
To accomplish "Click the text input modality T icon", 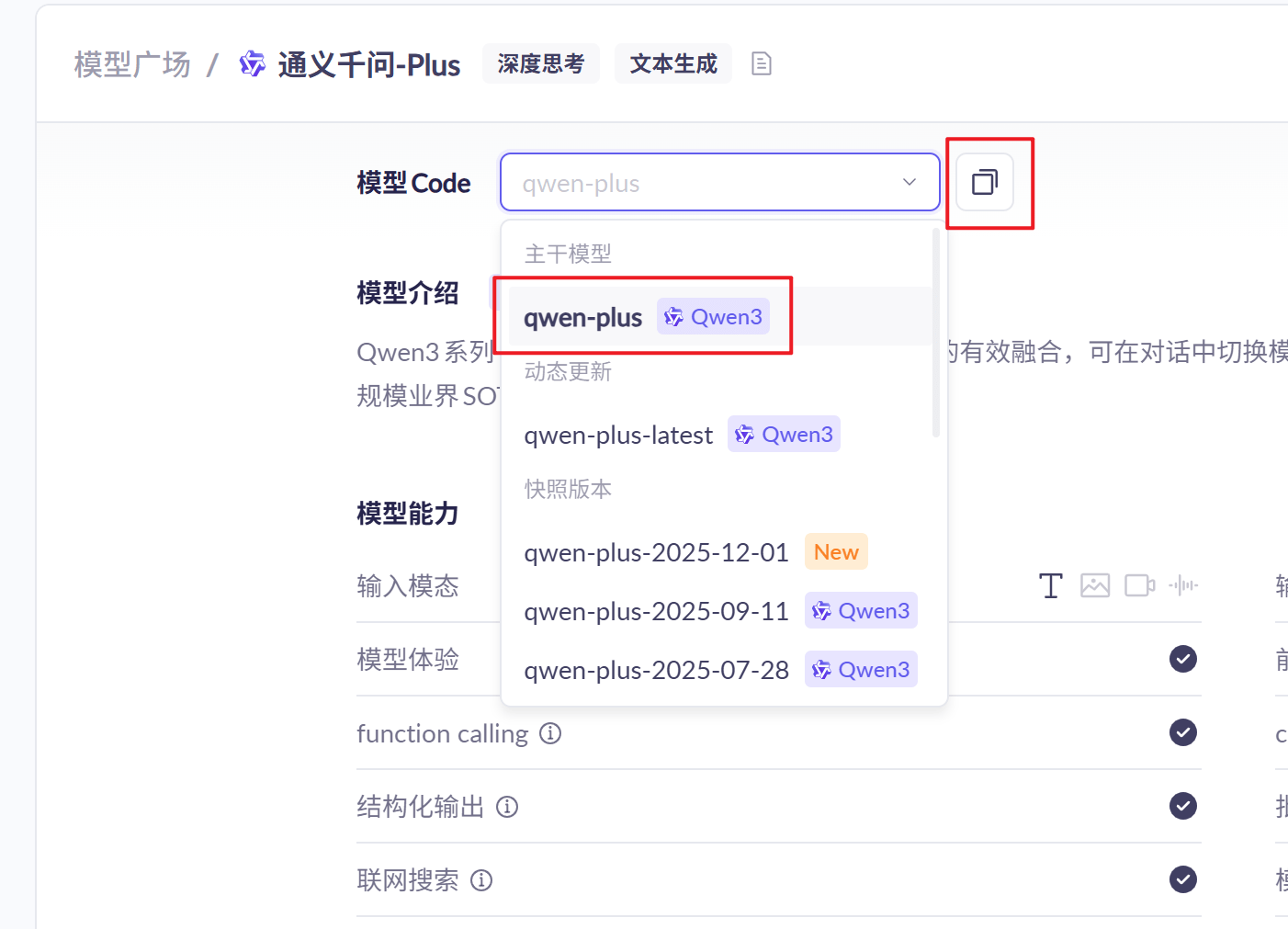I will click(x=1050, y=585).
